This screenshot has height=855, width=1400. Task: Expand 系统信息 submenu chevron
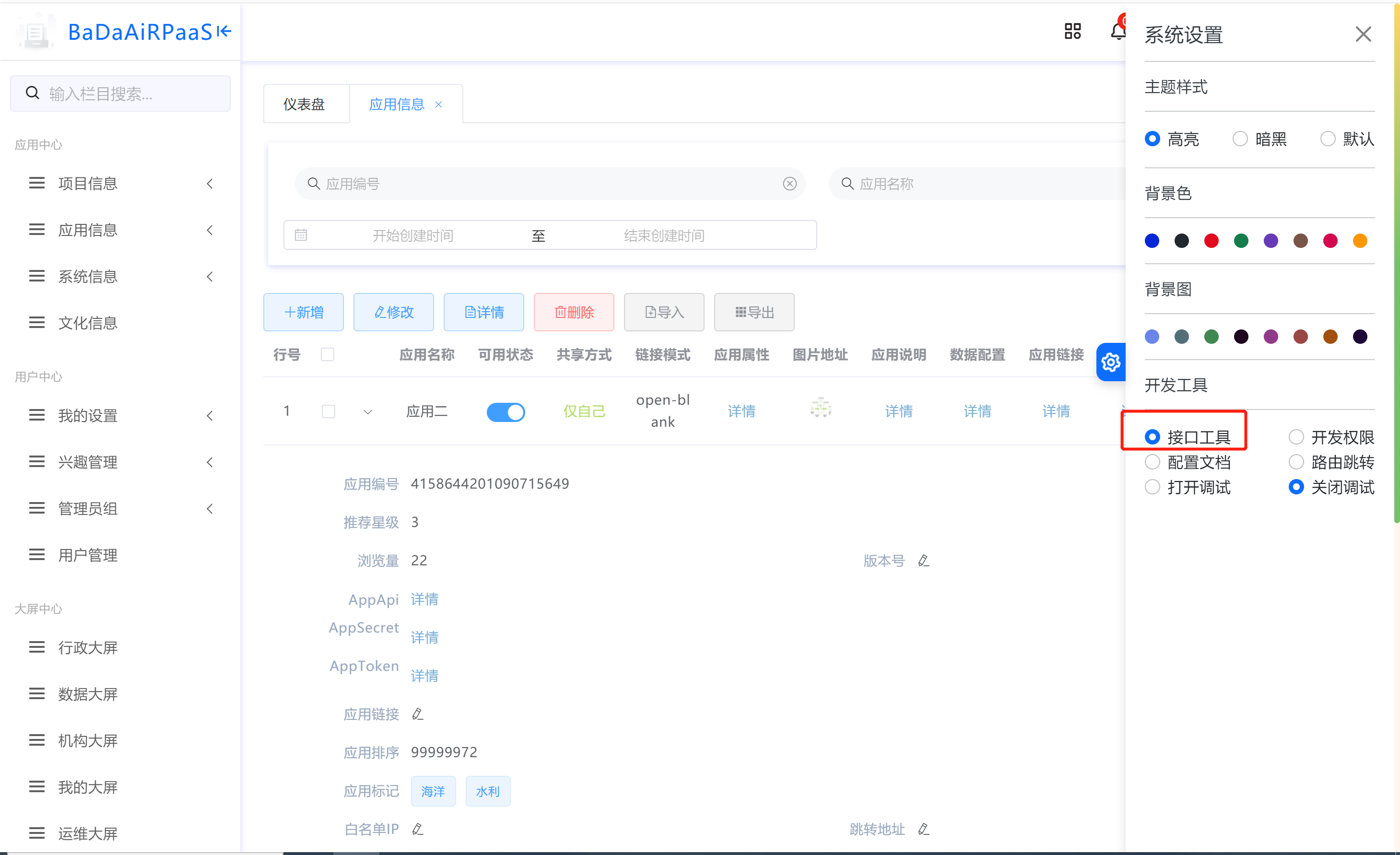point(210,277)
